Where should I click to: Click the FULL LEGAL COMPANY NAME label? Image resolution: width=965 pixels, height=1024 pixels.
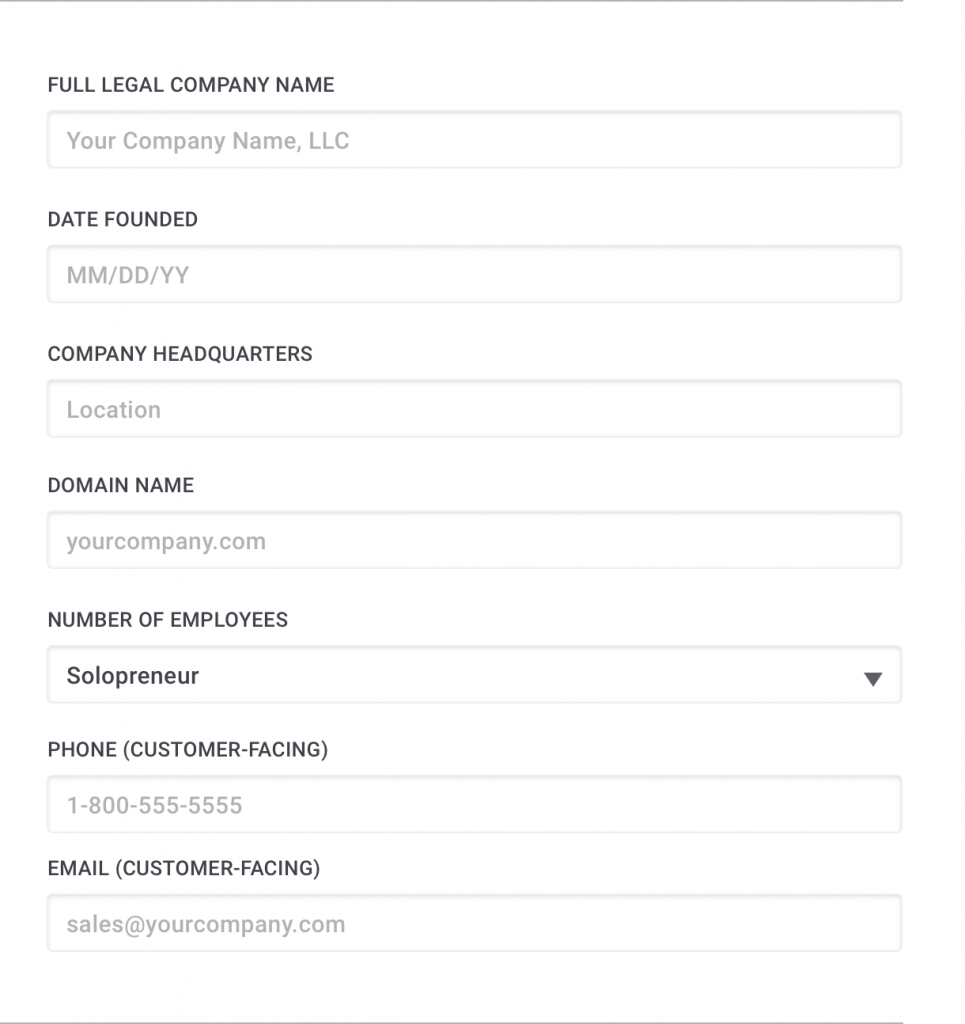point(191,85)
